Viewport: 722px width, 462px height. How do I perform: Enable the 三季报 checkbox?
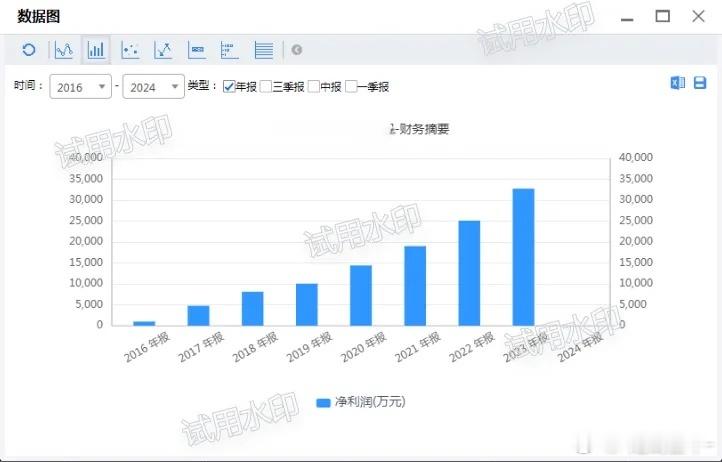tap(266, 86)
